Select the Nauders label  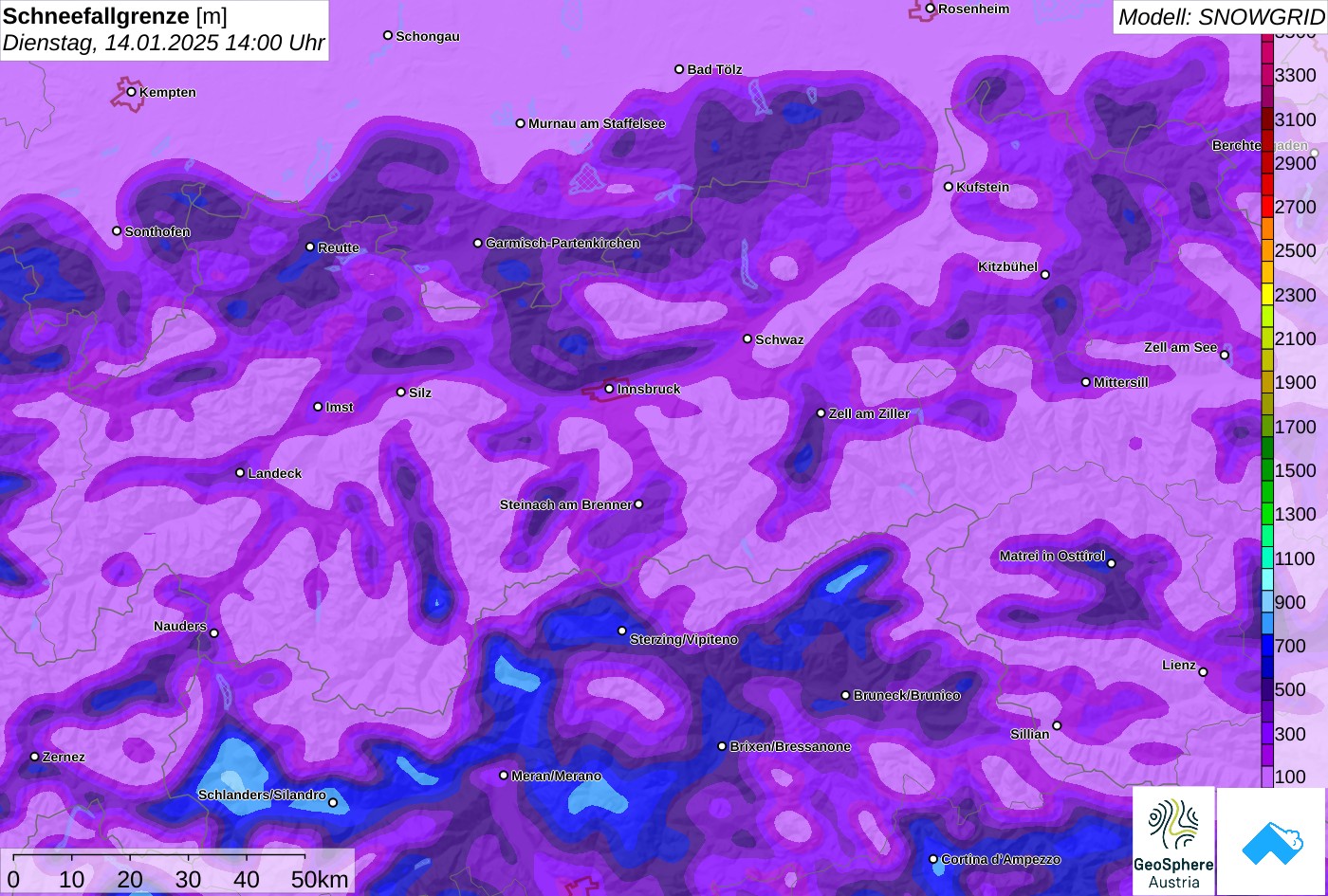(179, 627)
